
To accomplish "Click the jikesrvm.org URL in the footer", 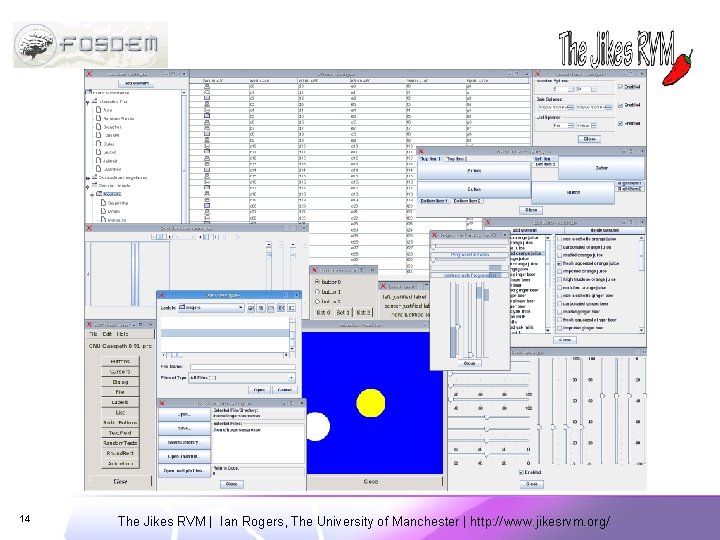I will coord(540,522).
